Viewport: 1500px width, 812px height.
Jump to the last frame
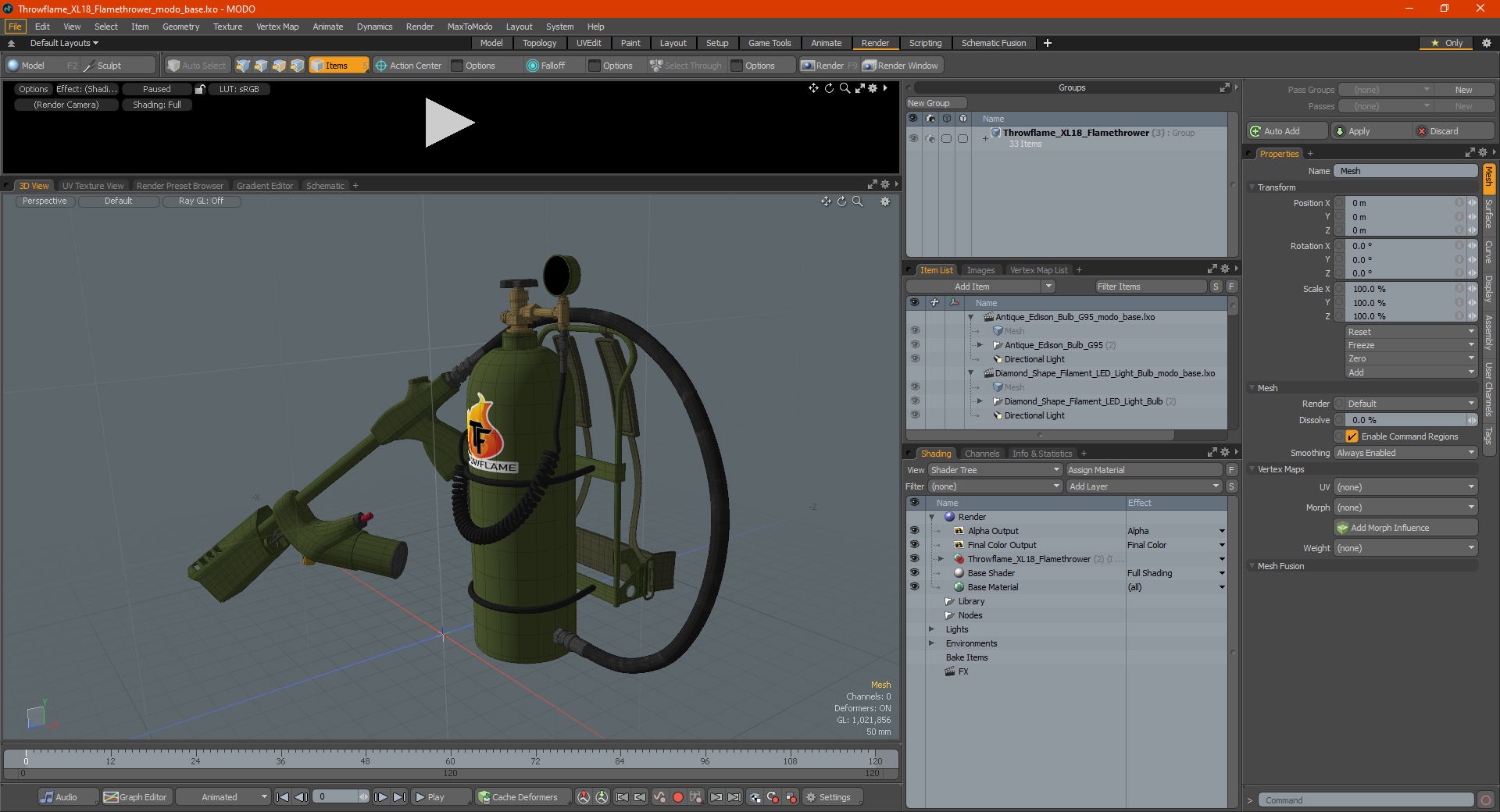tap(399, 797)
